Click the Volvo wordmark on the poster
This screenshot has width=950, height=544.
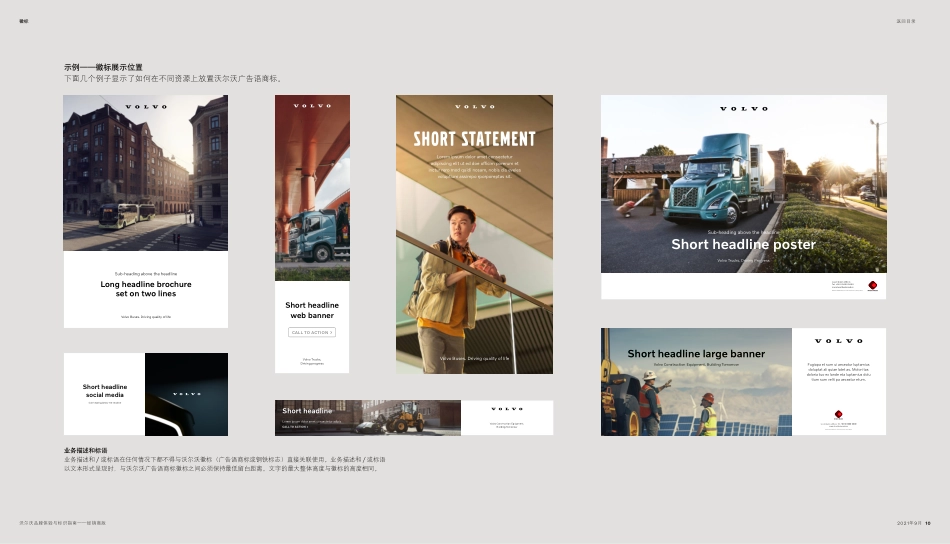click(744, 108)
